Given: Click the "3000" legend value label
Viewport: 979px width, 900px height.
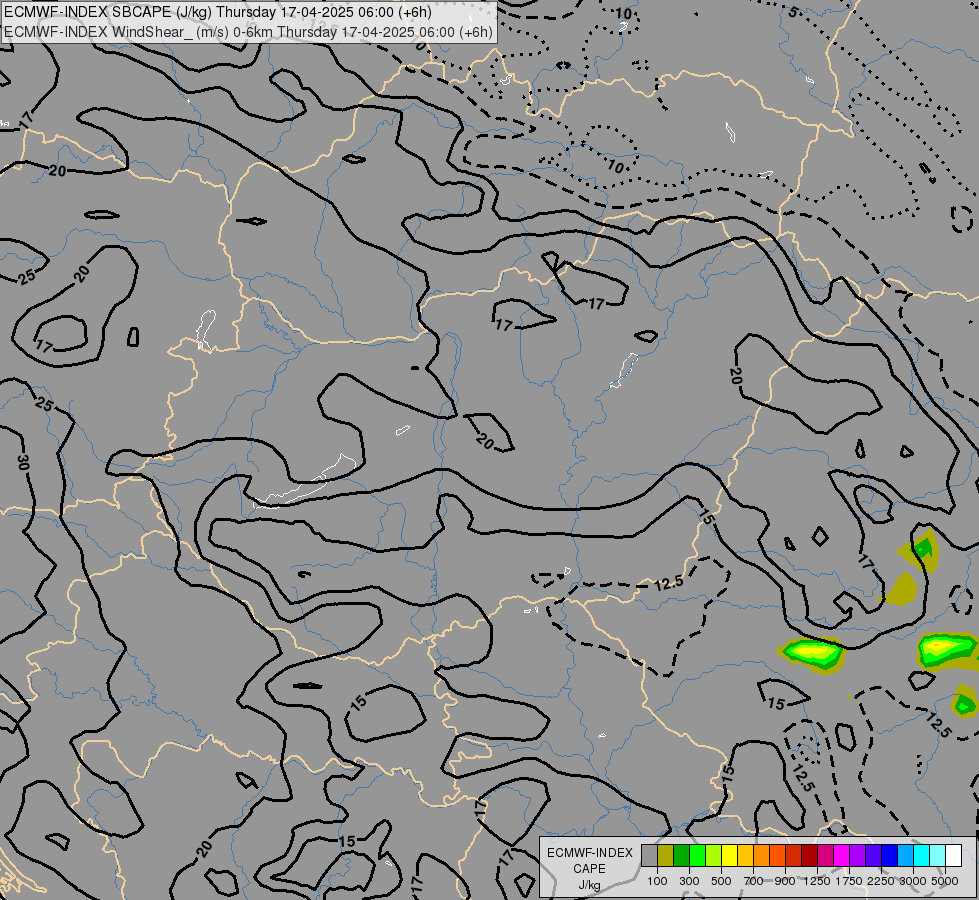Looking at the screenshot, I should tap(913, 881).
